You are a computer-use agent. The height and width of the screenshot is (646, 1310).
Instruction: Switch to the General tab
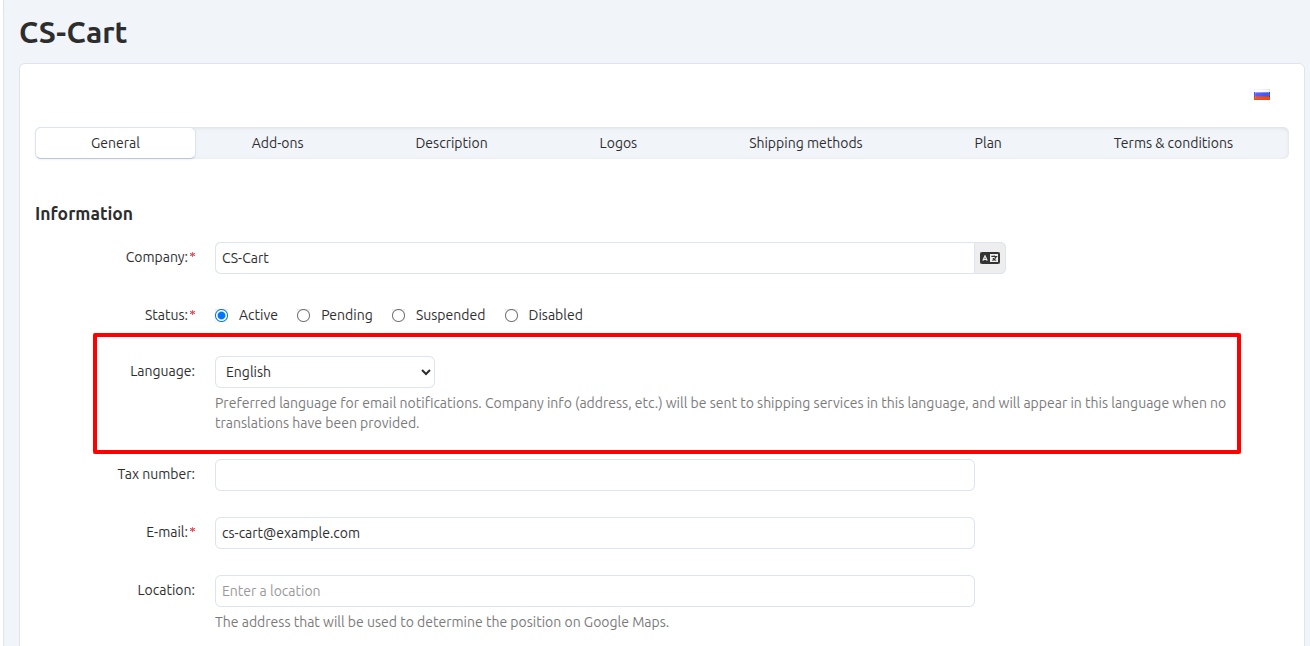[116, 143]
